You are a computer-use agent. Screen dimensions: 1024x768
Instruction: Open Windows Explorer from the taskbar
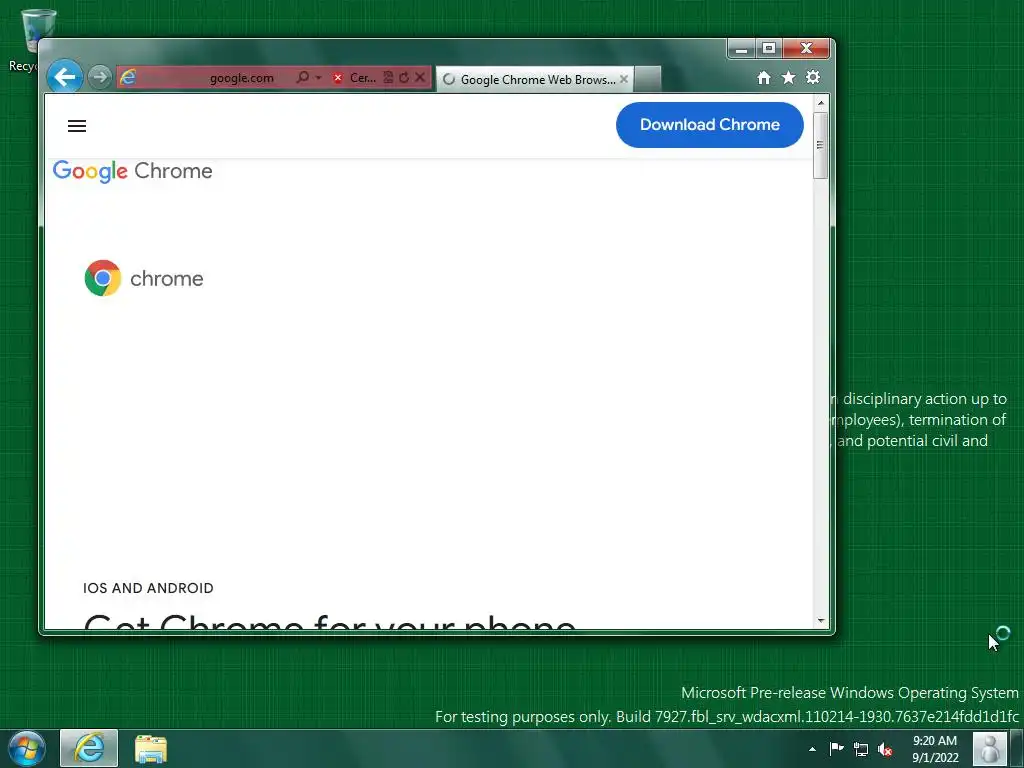151,749
